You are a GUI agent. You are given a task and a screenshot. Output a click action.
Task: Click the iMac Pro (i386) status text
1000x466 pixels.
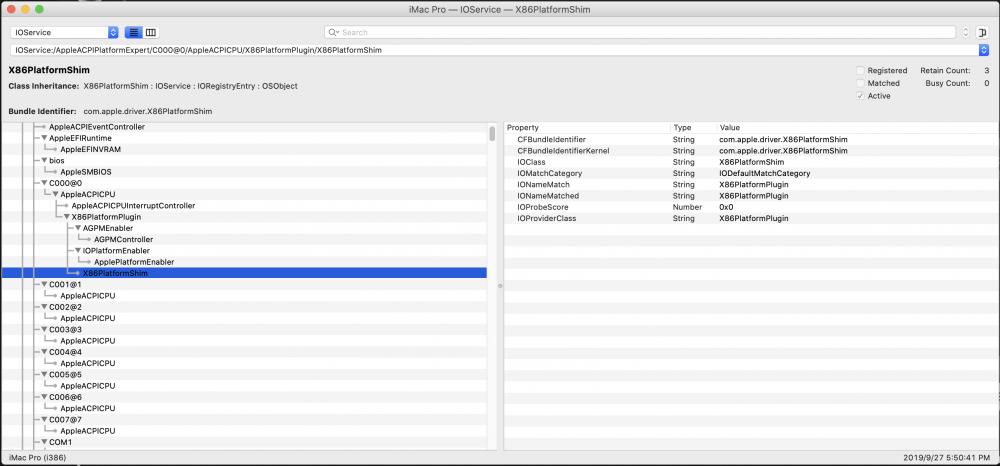38,458
